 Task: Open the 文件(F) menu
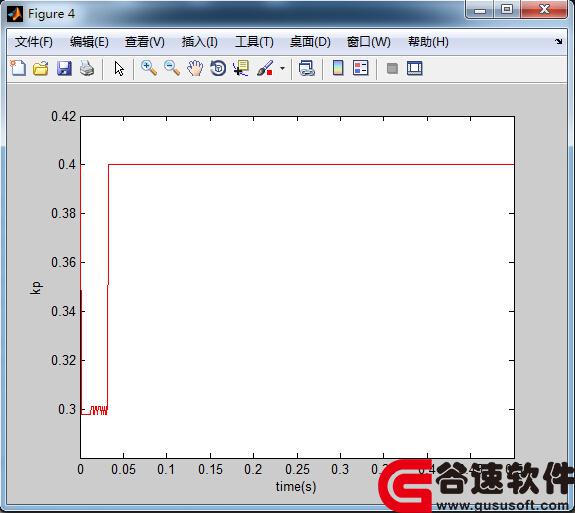[34, 42]
